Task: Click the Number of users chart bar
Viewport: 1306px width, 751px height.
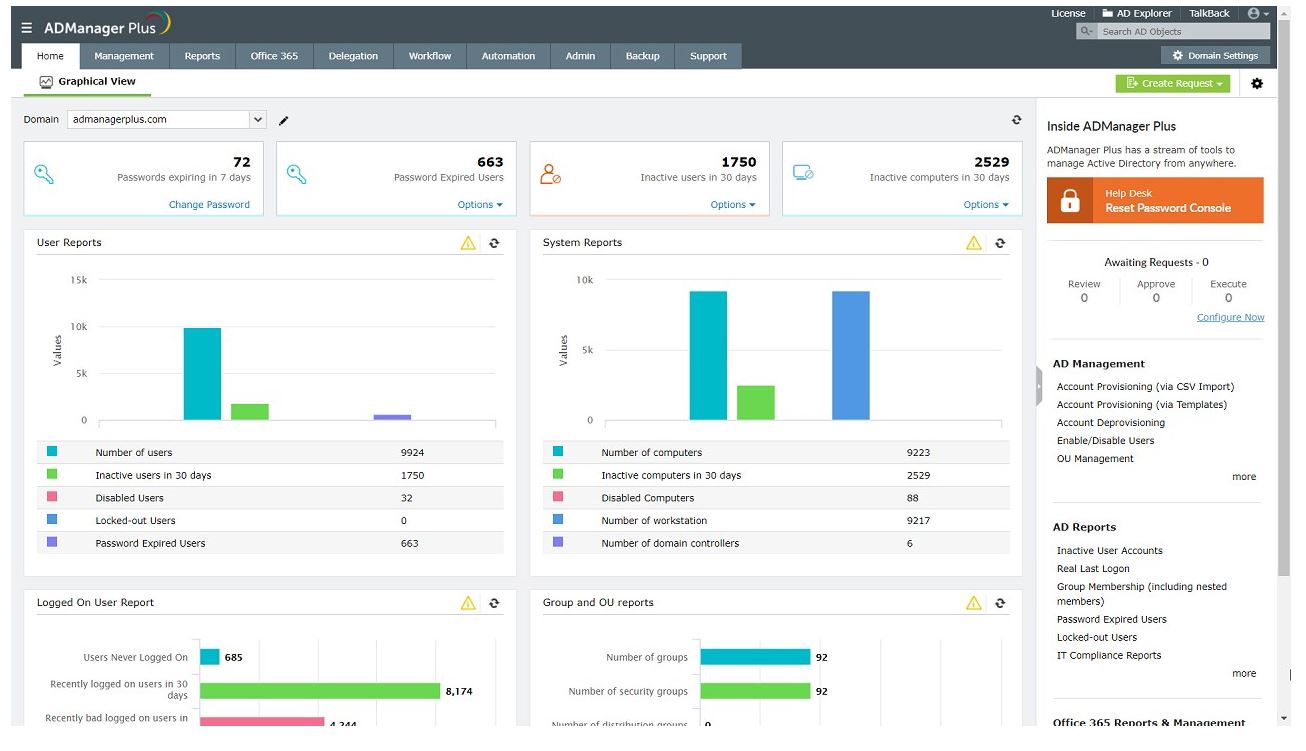Action: [202, 374]
